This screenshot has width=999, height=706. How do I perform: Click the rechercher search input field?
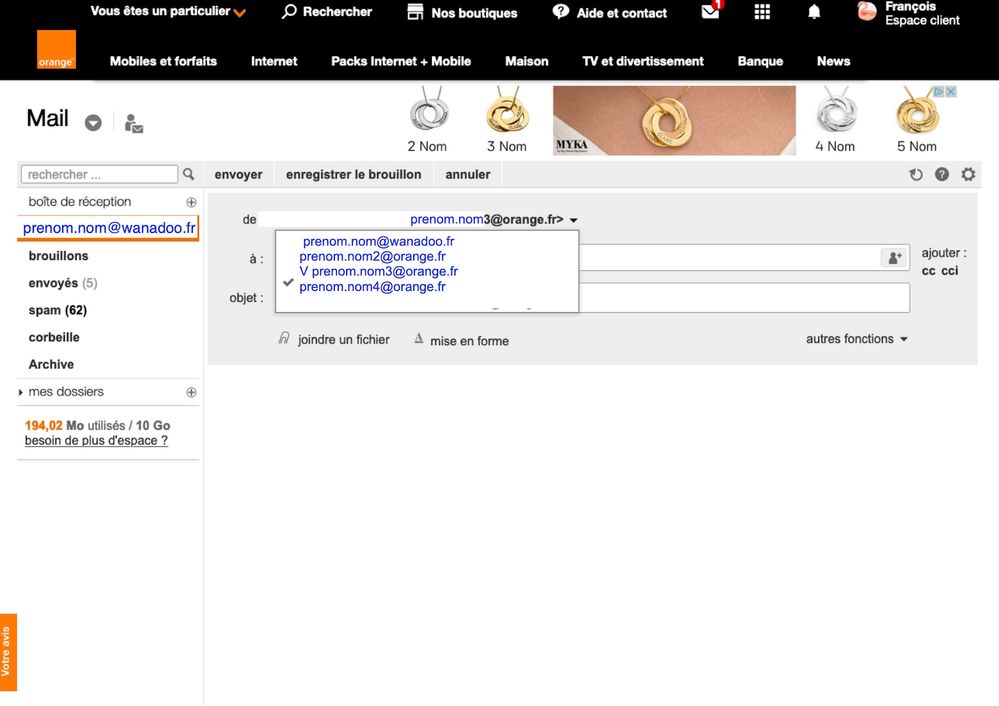(x=99, y=175)
